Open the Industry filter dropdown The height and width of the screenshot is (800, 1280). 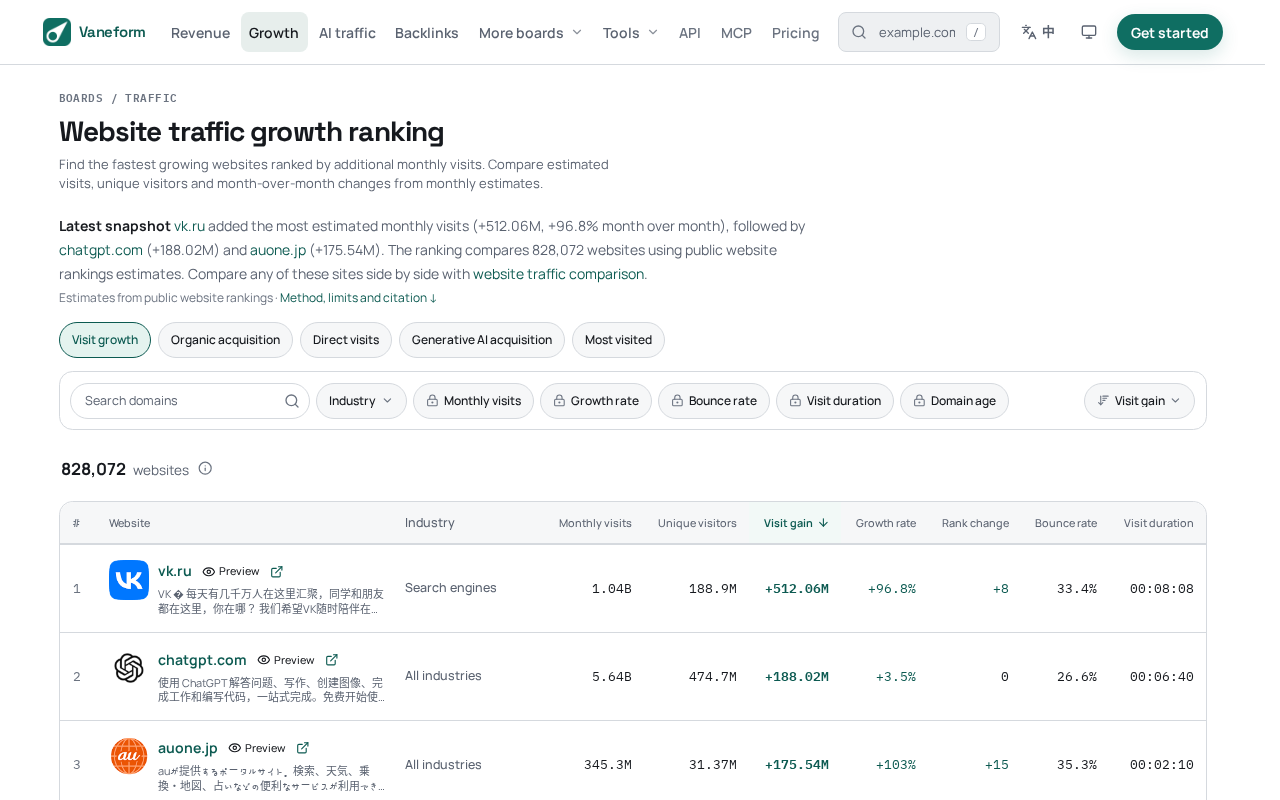pos(361,401)
